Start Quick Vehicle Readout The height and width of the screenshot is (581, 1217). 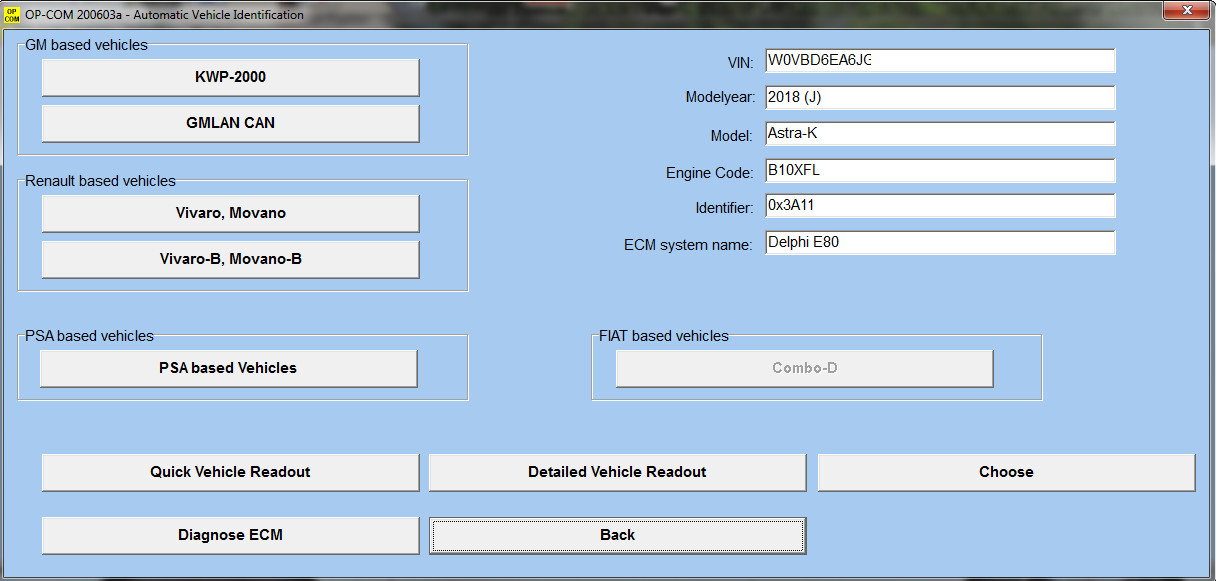(230, 472)
